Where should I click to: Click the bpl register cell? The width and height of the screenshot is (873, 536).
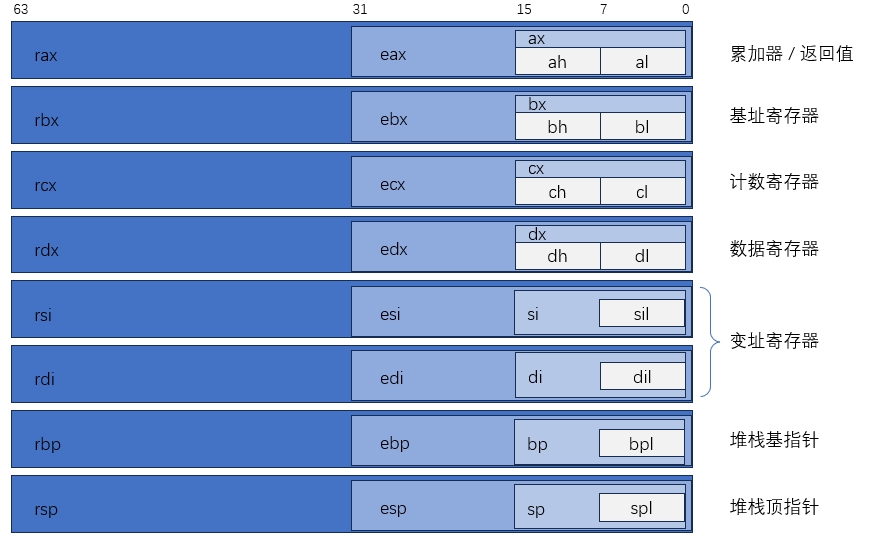tap(641, 443)
